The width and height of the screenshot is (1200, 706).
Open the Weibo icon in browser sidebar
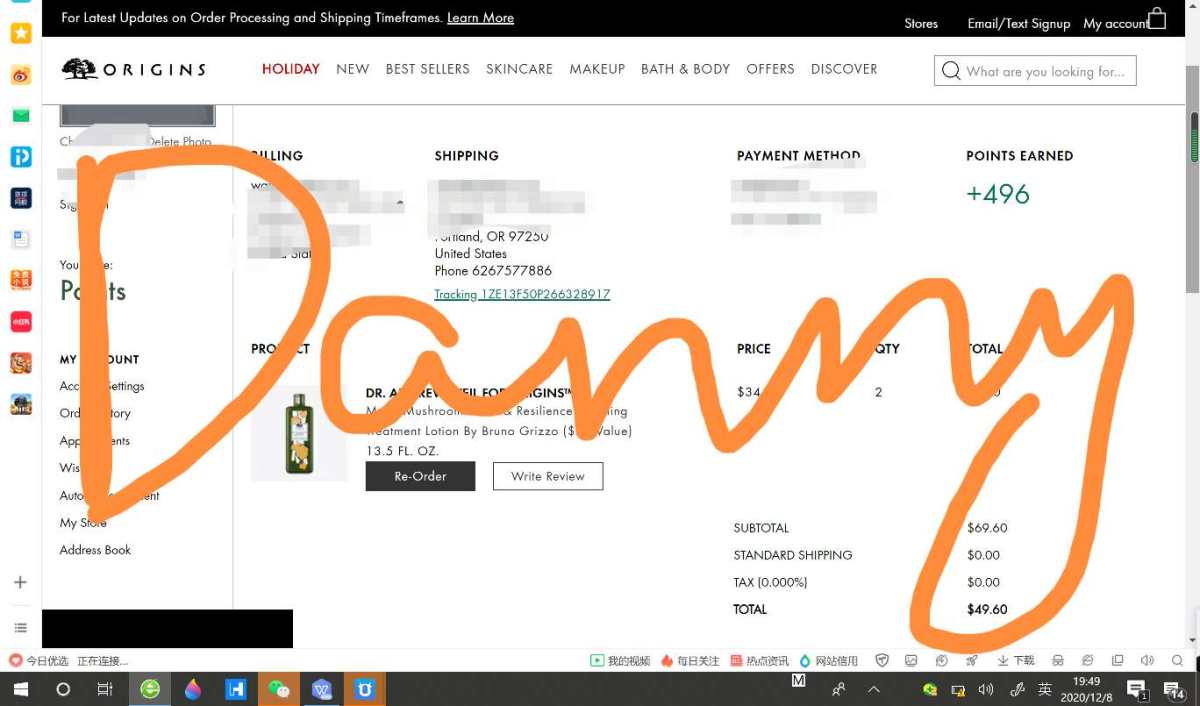21,75
